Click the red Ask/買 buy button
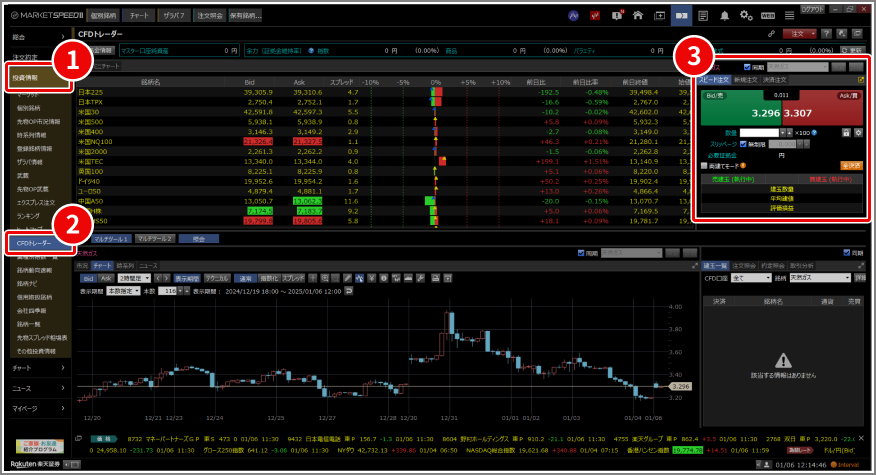876x475 pixels. [x=822, y=107]
